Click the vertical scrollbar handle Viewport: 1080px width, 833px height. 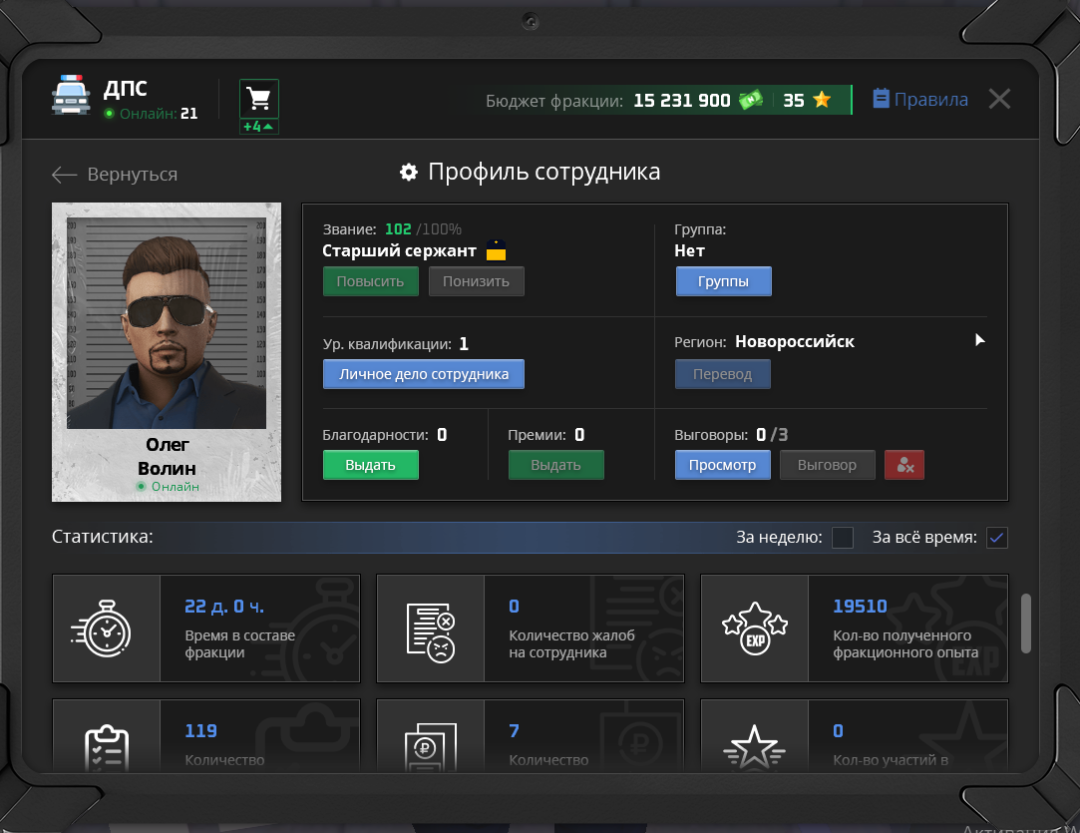pos(1025,623)
